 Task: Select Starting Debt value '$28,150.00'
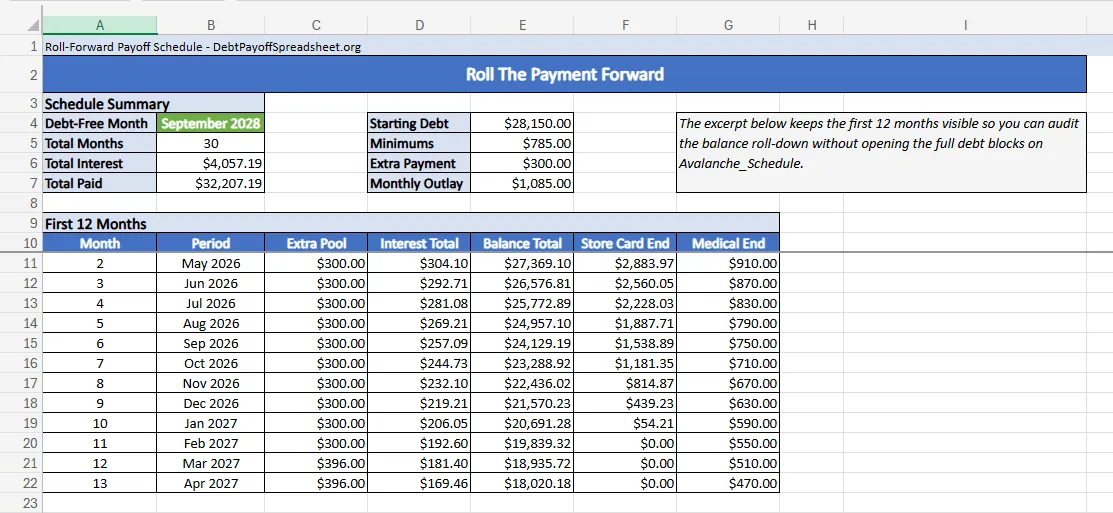tap(522, 123)
